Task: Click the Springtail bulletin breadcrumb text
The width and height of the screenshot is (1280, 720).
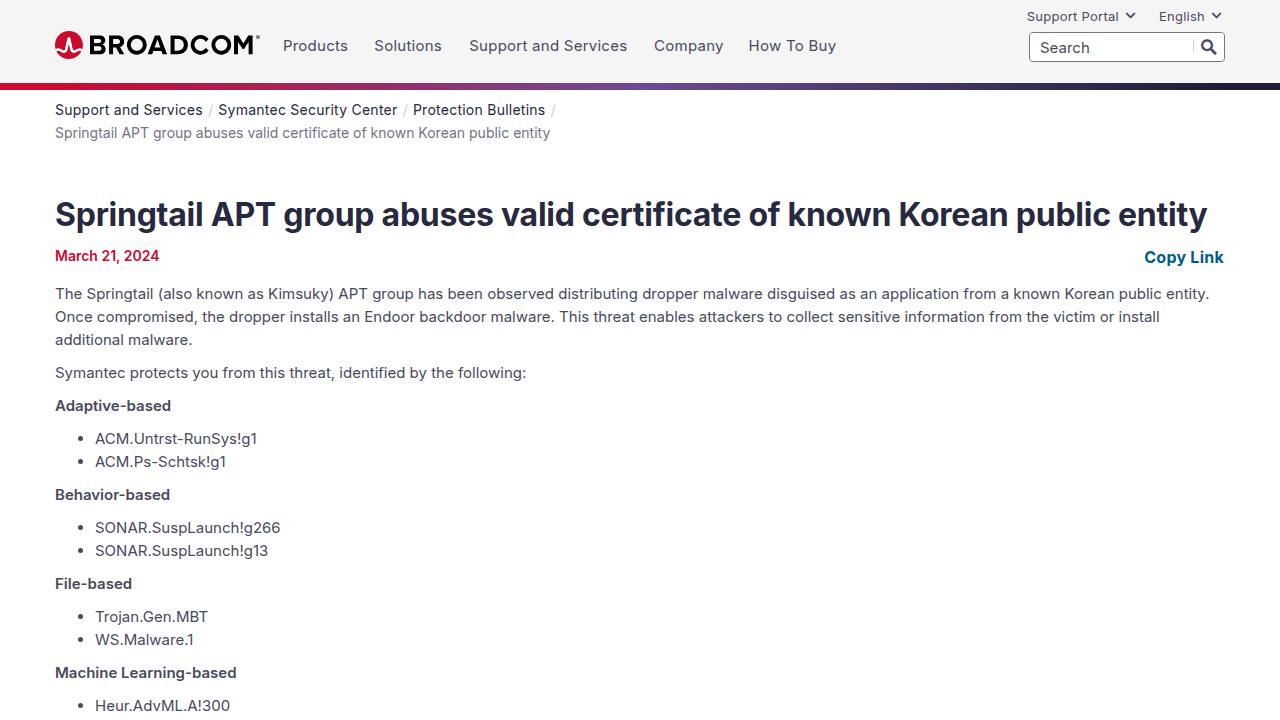Action: pos(302,133)
